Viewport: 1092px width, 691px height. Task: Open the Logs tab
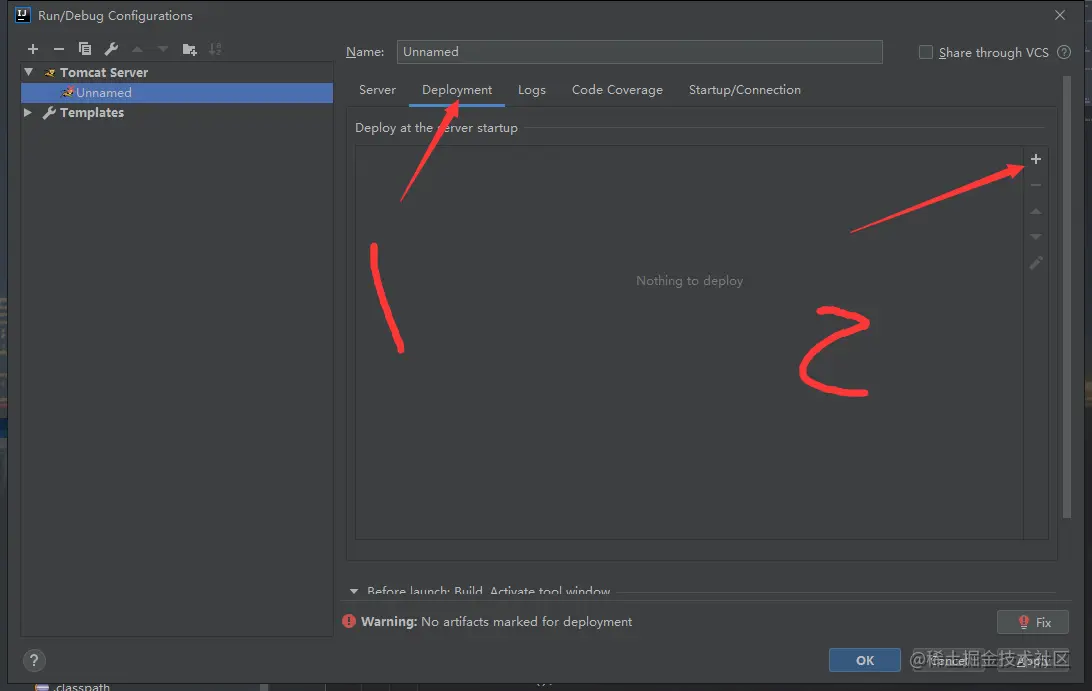(x=531, y=90)
